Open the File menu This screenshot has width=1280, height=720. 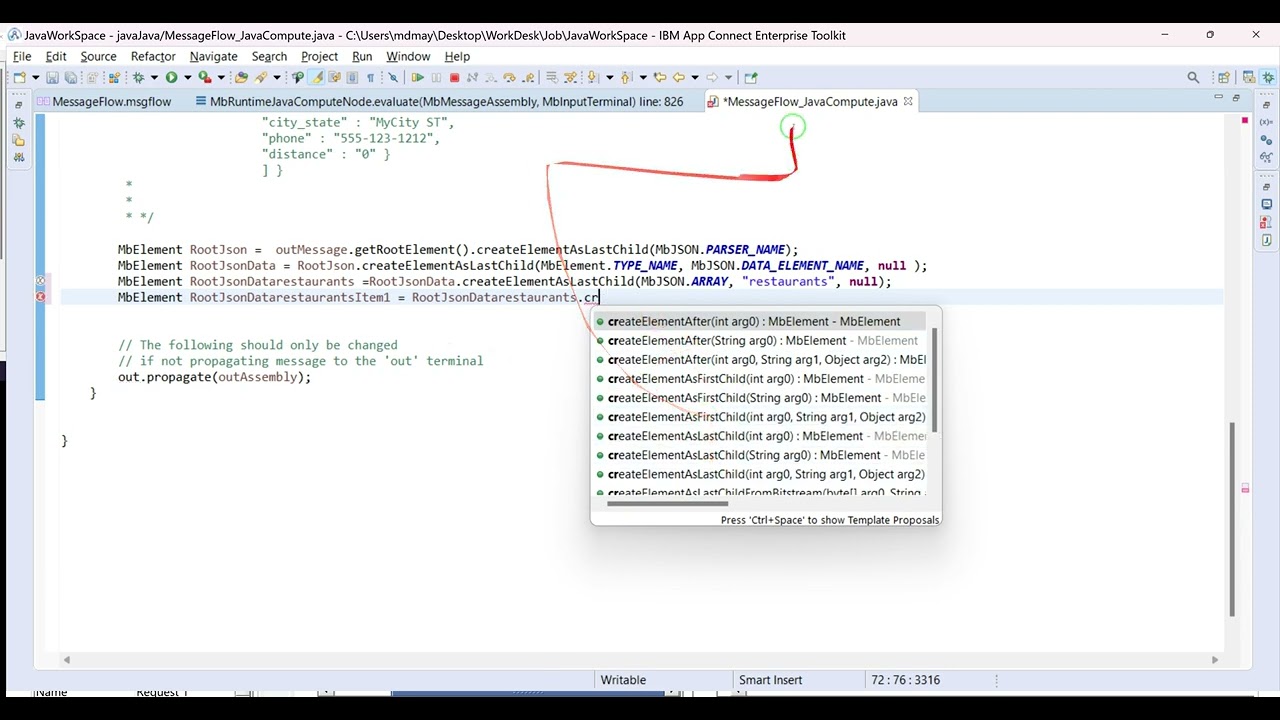[x=21, y=56]
